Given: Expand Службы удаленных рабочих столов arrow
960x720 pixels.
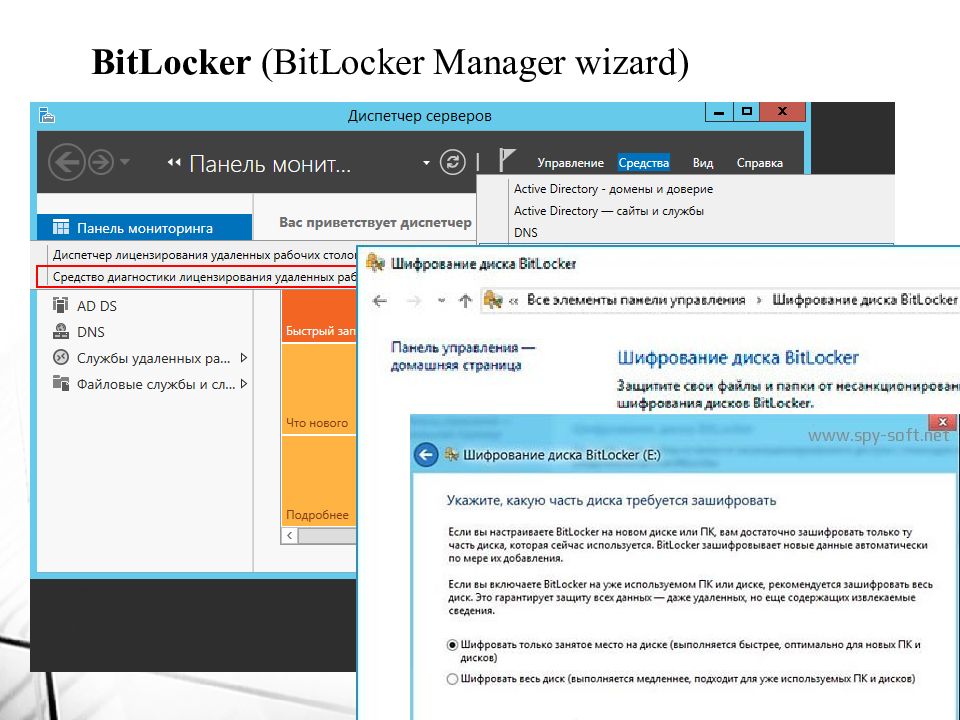Looking at the screenshot, I should 243,357.
